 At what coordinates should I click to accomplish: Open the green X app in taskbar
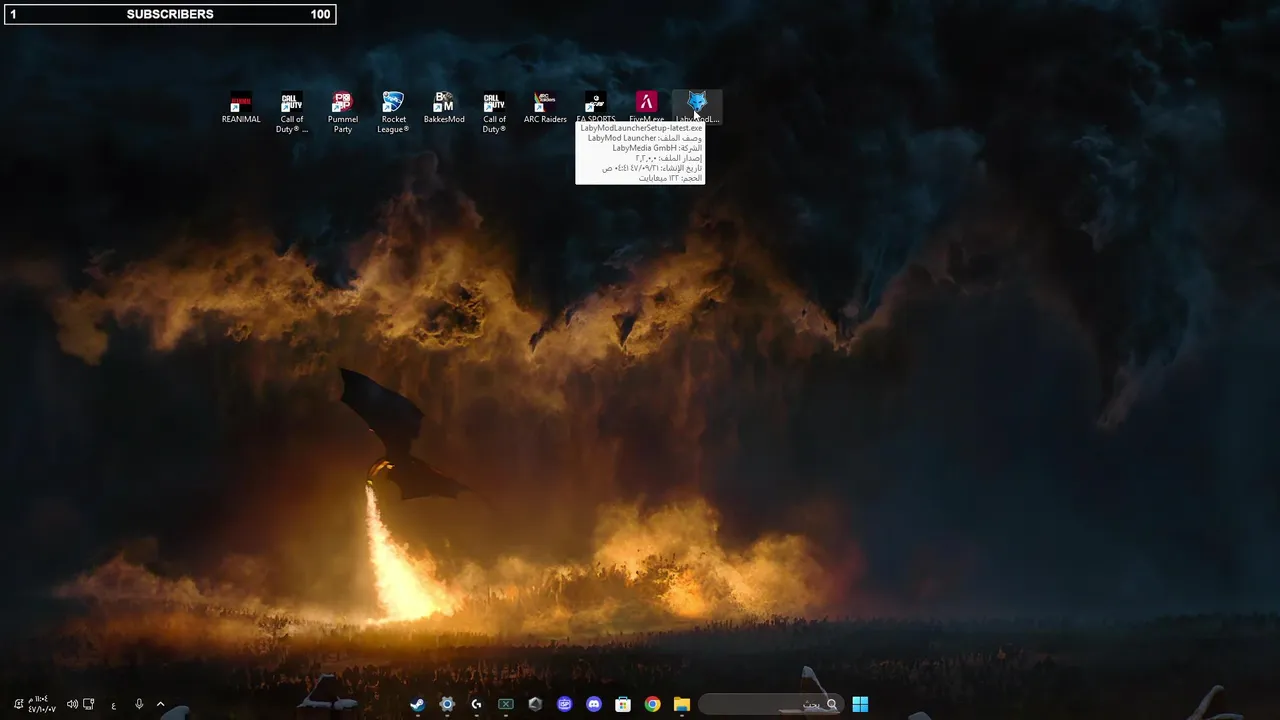point(506,704)
